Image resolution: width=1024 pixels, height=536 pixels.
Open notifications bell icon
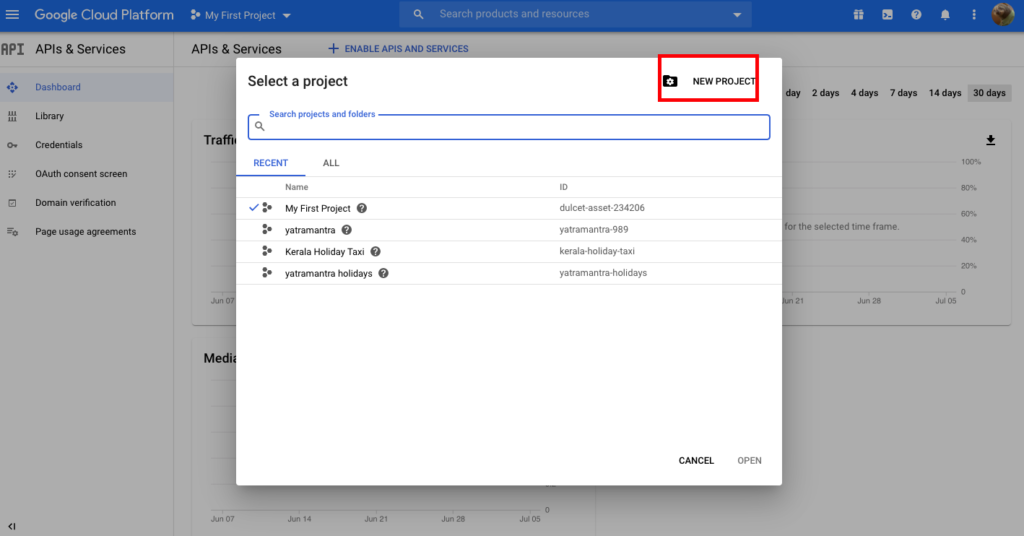pos(945,14)
